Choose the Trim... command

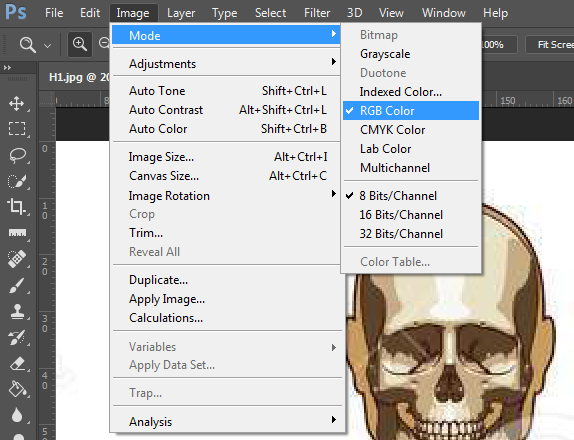tap(226, 232)
